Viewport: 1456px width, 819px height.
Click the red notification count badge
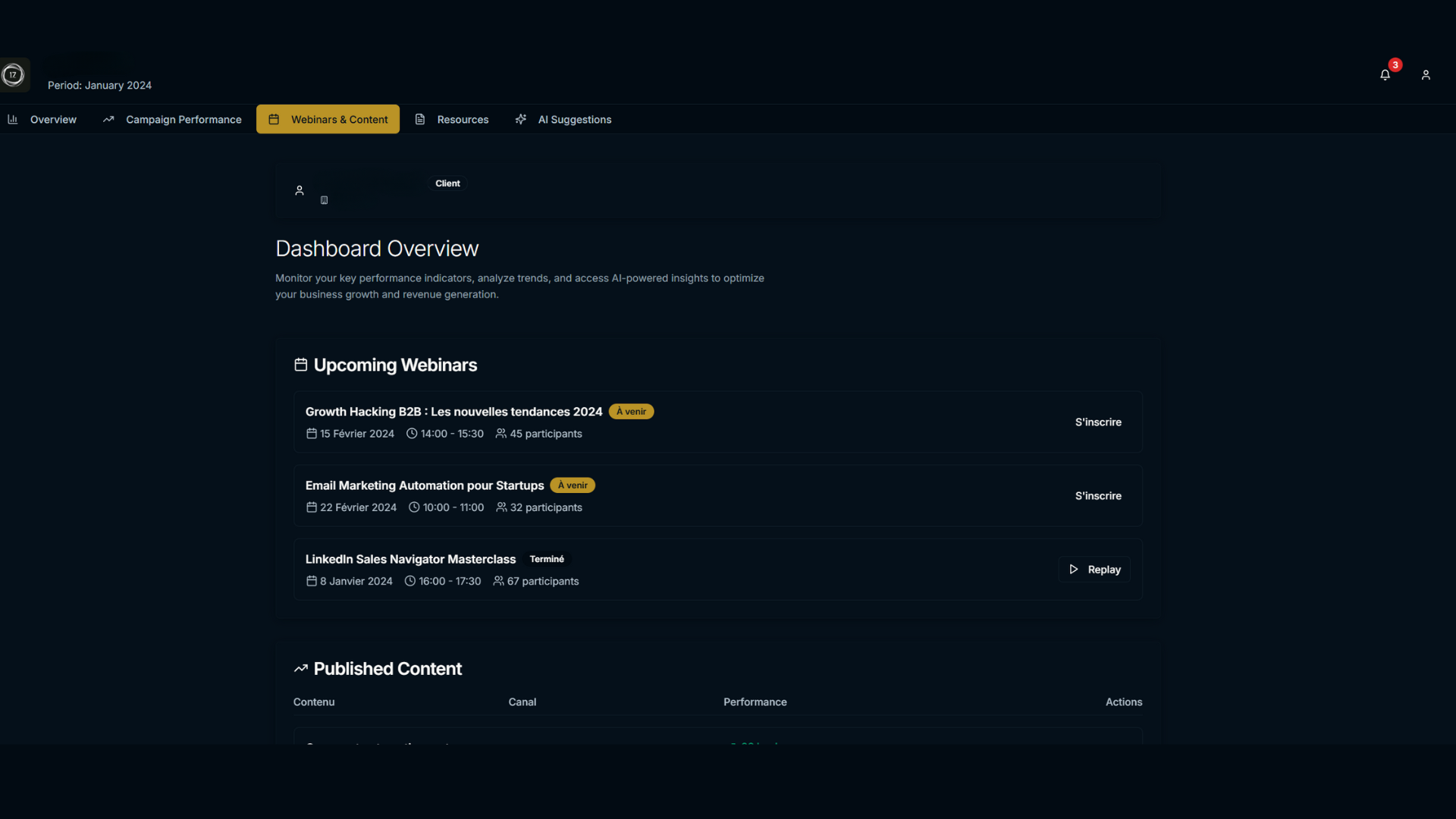[1395, 65]
